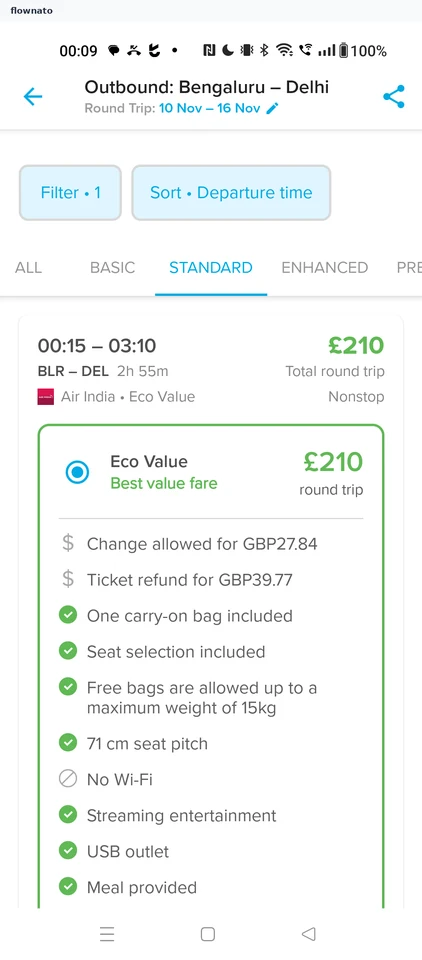Switch to the BASIC fare tab
422x960 pixels.
point(113,268)
